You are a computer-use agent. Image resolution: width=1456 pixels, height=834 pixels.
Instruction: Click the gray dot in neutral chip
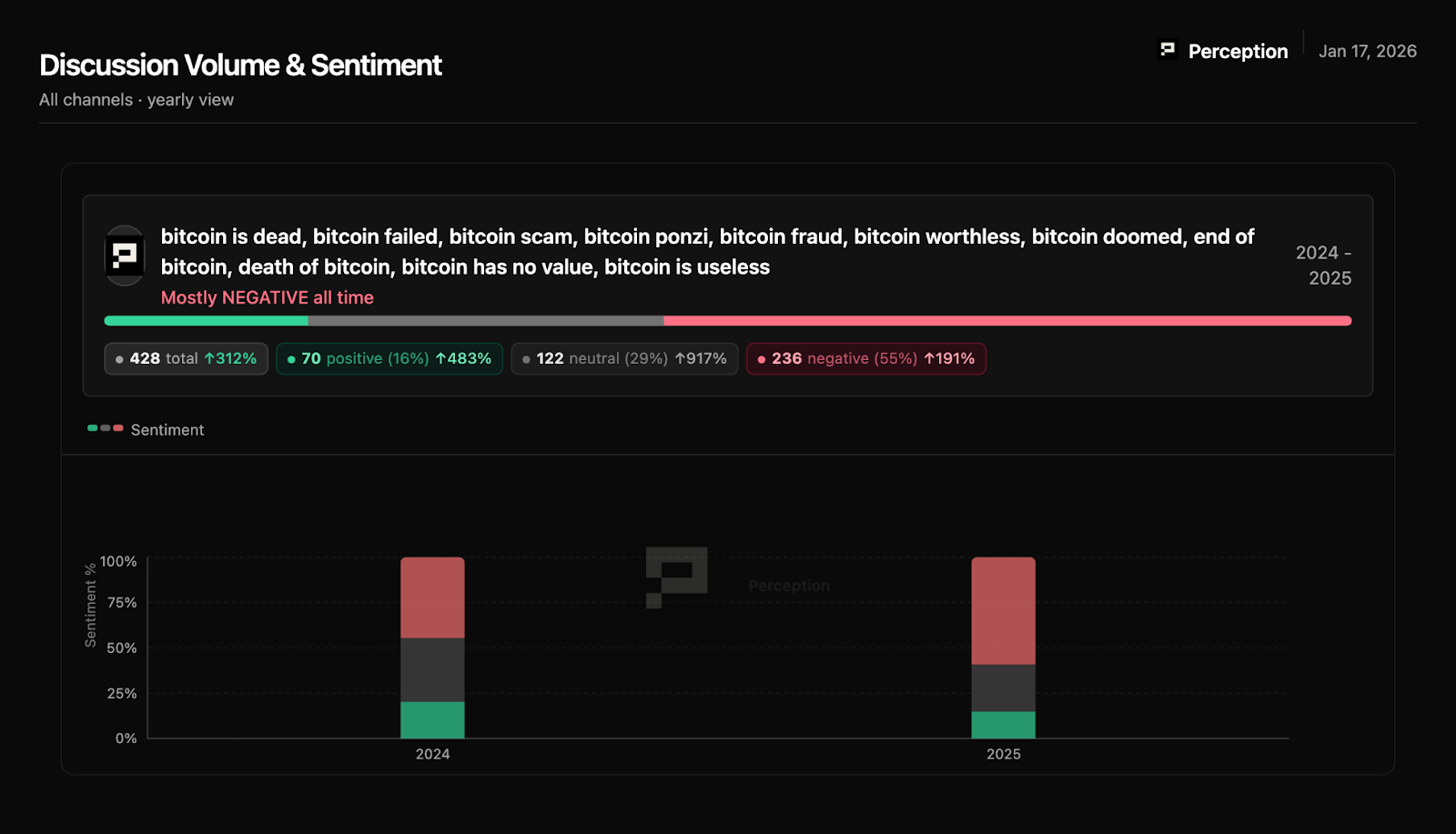[x=526, y=359]
